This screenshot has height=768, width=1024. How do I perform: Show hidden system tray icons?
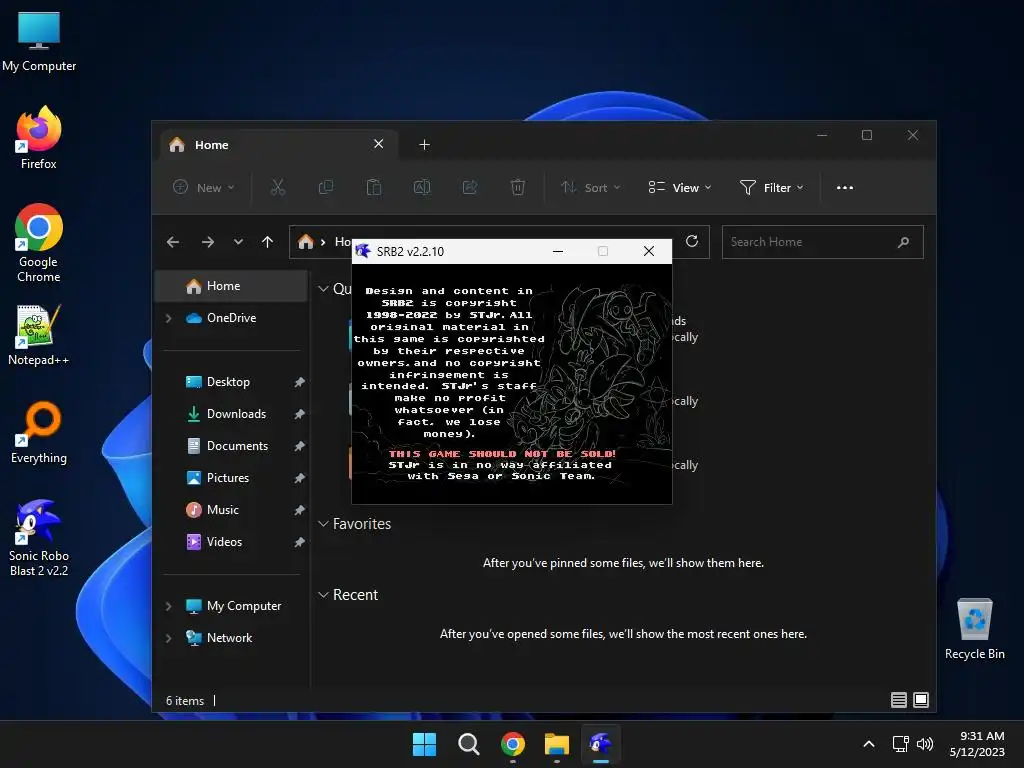click(869, 744)
